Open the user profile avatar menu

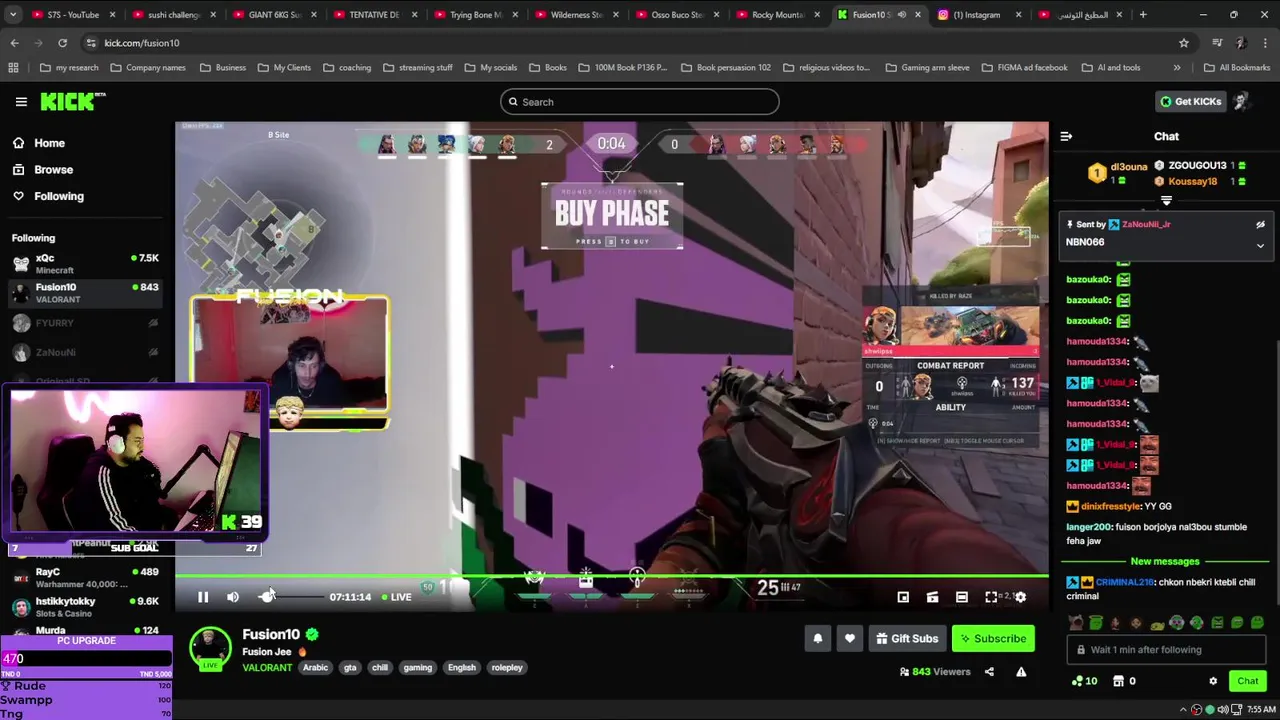tap(1241, 101)
